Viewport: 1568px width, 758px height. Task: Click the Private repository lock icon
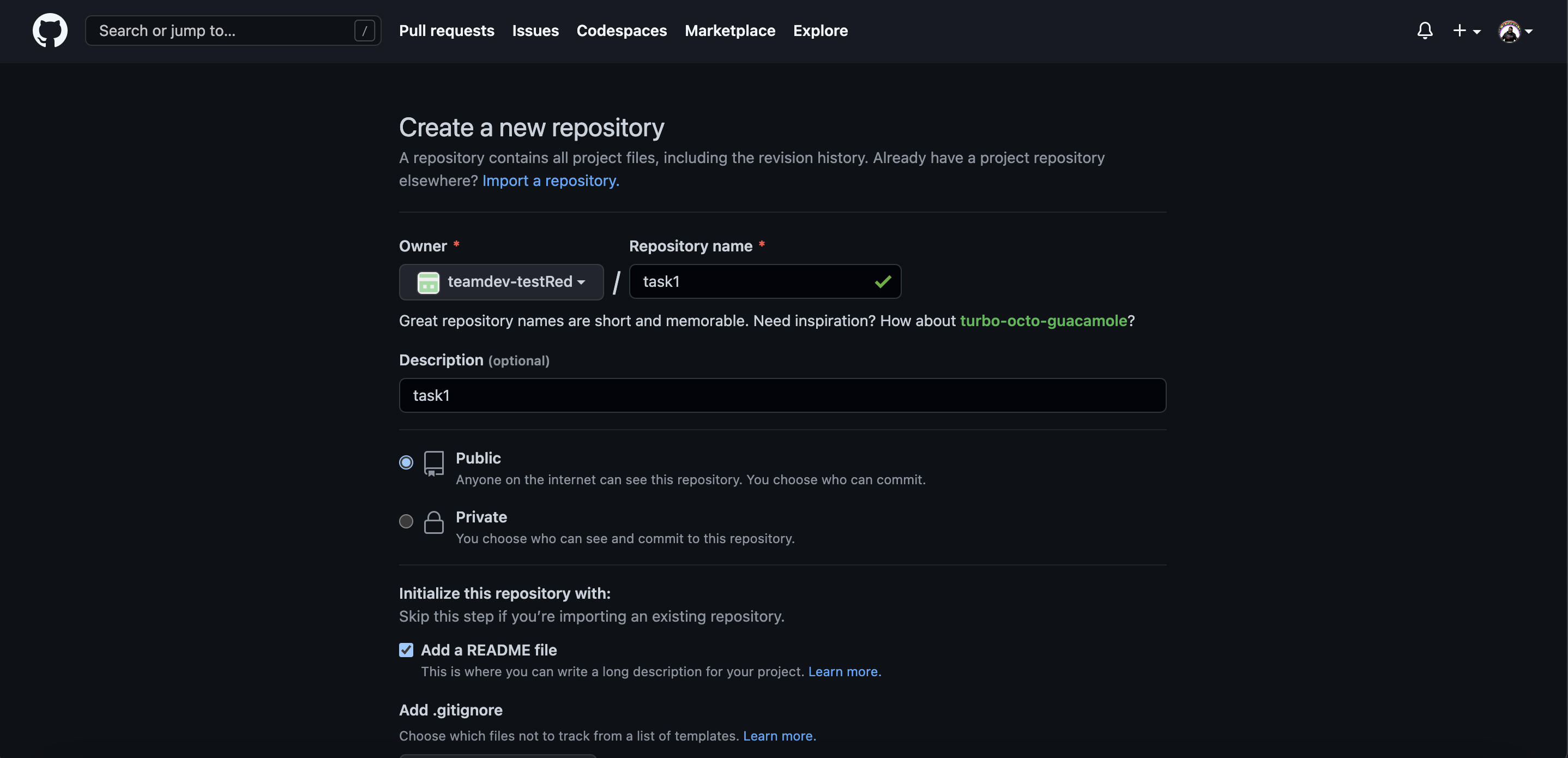(x=434, y=522)
